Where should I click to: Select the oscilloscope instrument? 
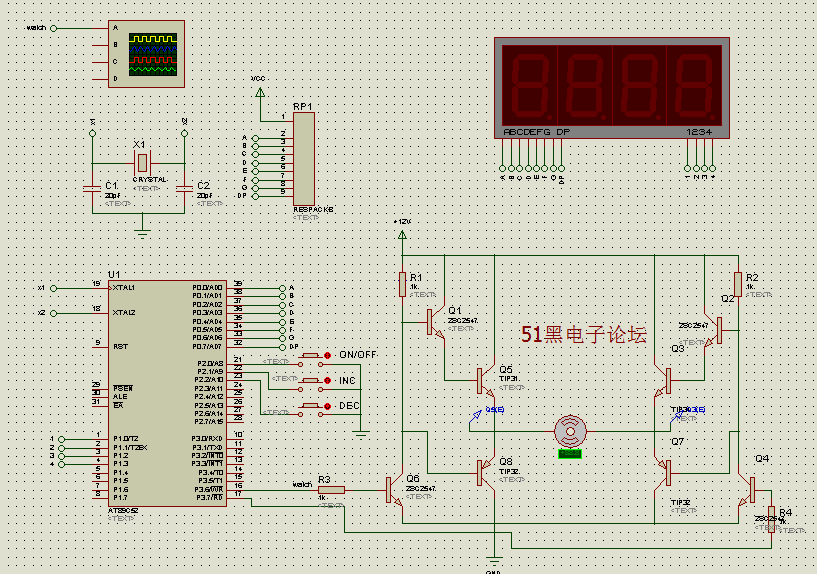(146, 54)
